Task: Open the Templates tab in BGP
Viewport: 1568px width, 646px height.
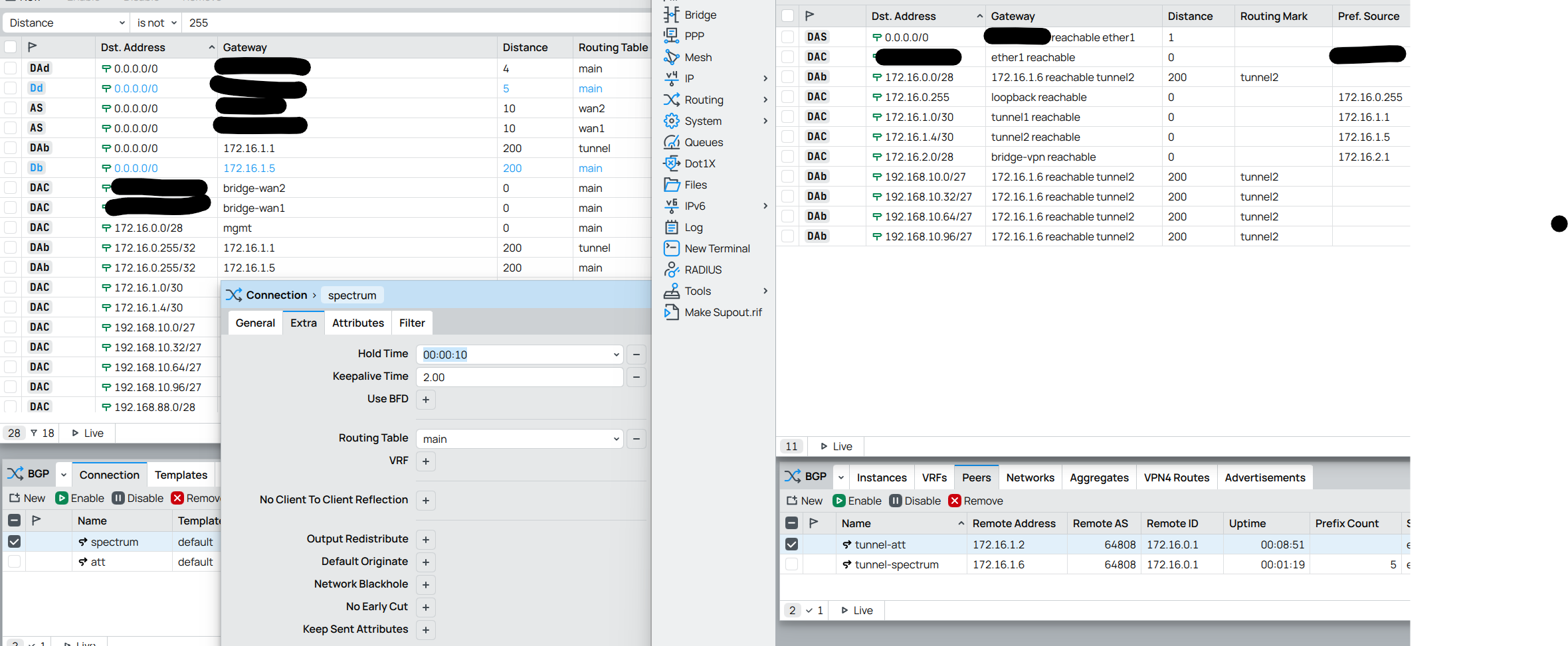Action: click(x=181, y=475)
